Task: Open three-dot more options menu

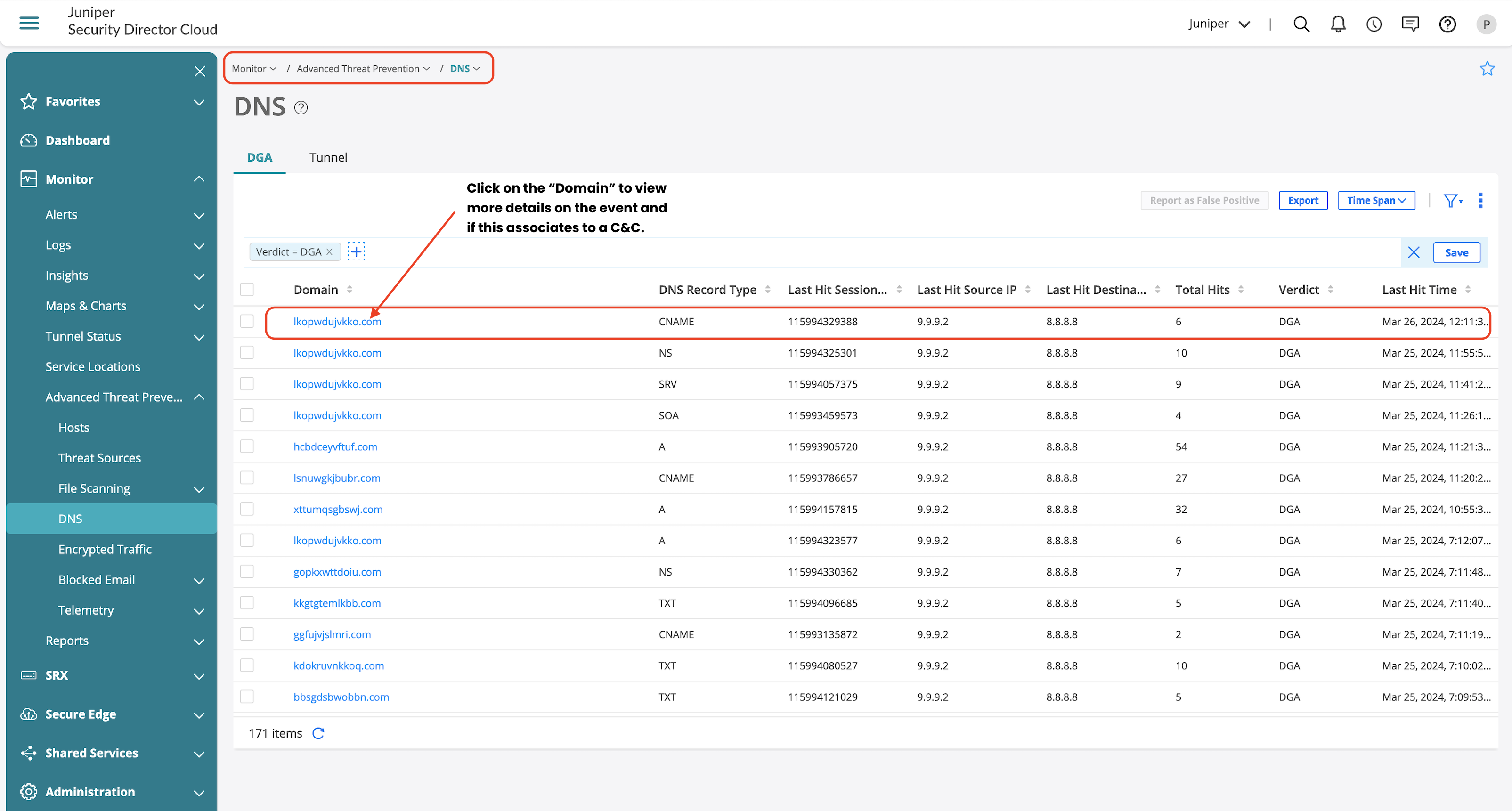Action: coord(1480,201)
